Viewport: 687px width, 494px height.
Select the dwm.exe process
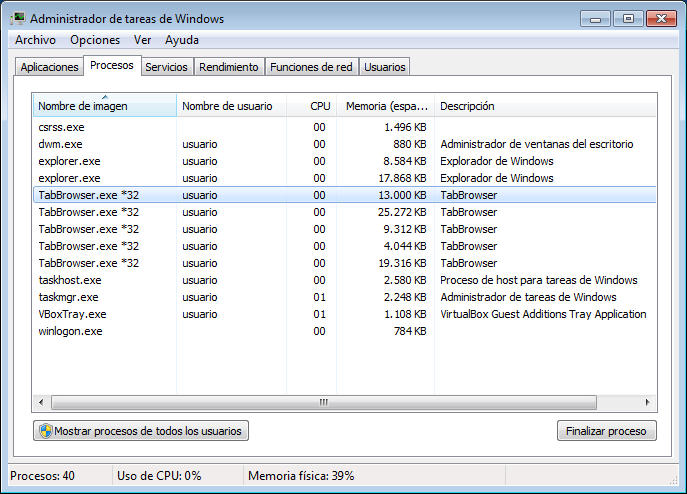[344, 144]
